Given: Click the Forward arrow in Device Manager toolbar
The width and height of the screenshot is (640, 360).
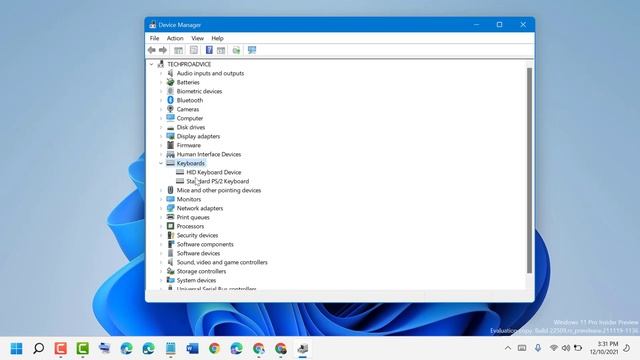Looking at the screenshot, I should [x=163, y=50].
